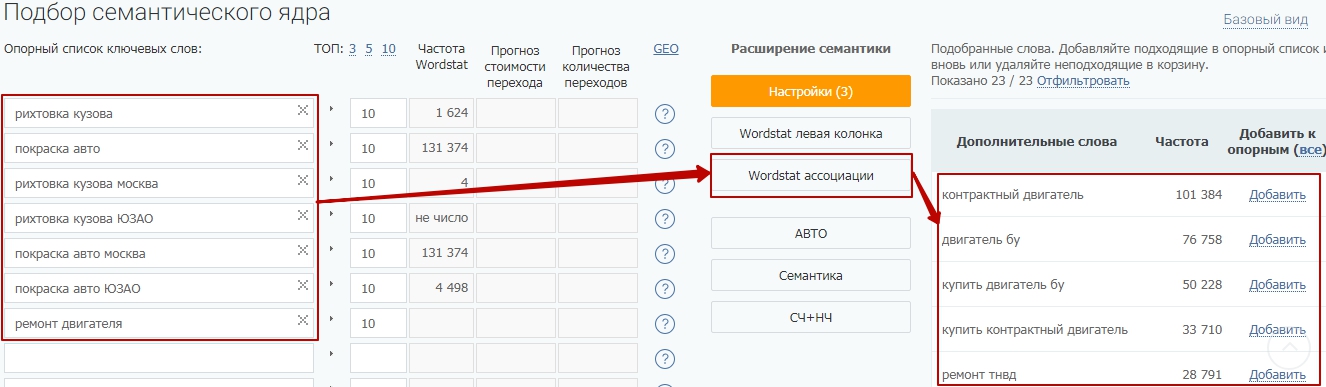This screenshot has height=387, width=1326.
Task: Open the orange Настройки (3) button
Action: coord(811,91)
